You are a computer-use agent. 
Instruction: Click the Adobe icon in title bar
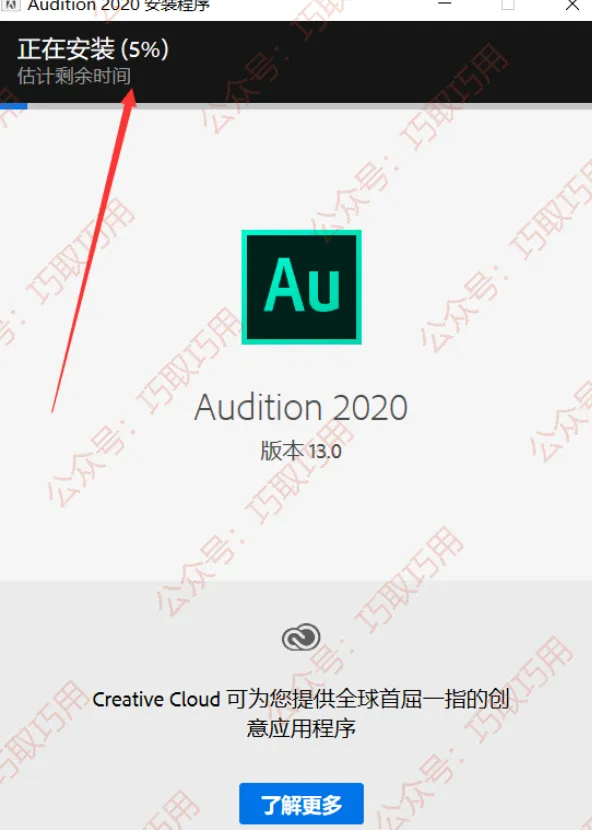pos(12,5)
